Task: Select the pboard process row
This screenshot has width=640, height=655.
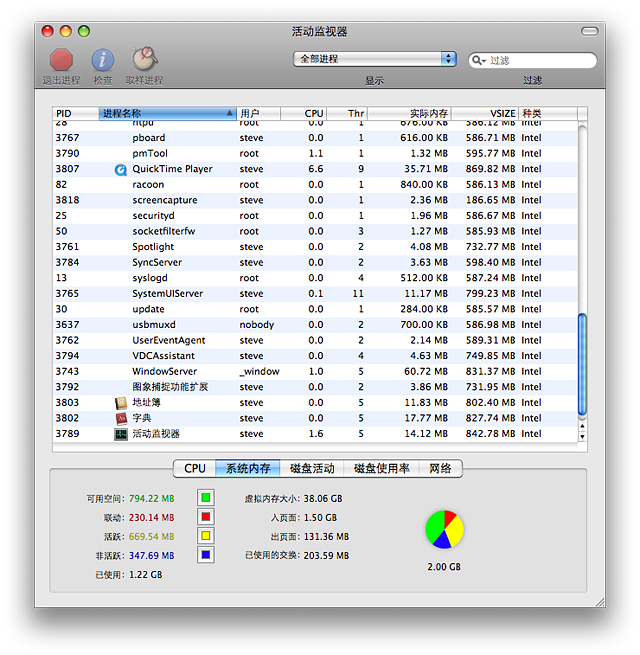Action: point(315,138)
